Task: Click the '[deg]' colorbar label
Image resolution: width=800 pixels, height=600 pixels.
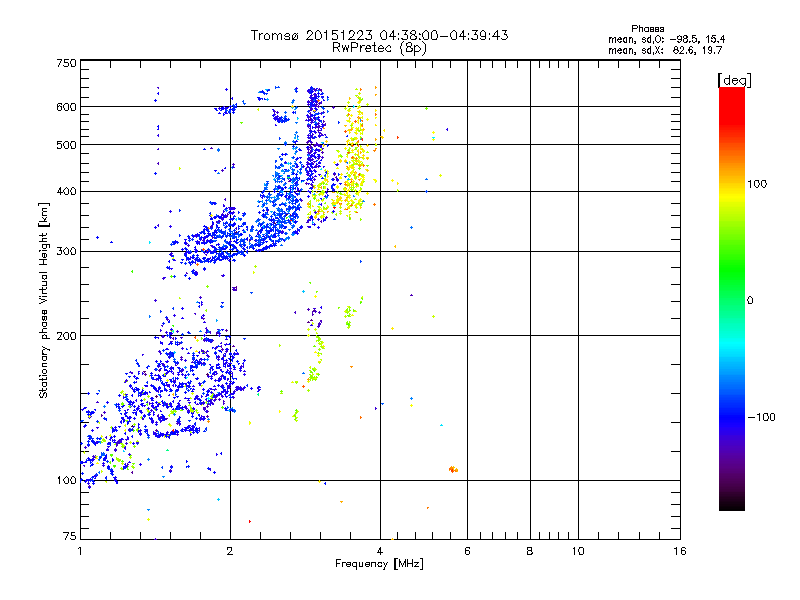Action: click(734, 81)
